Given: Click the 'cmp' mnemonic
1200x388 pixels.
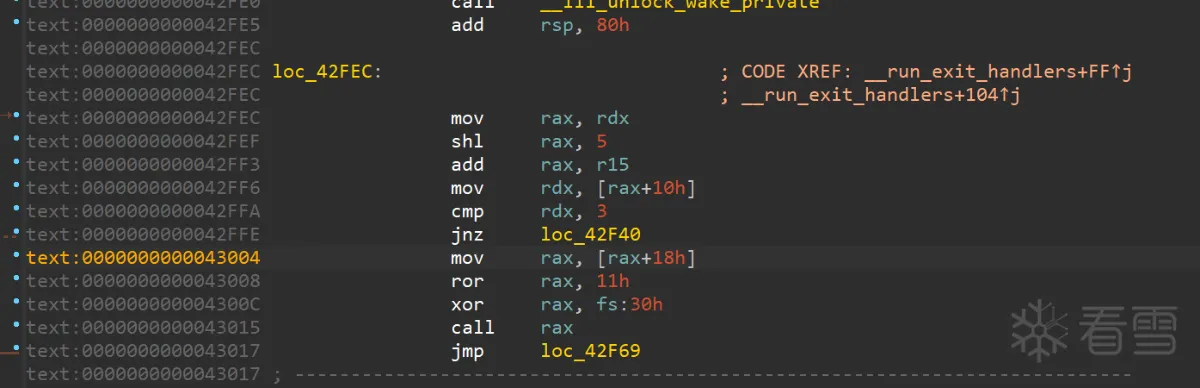Looking at the screenshot, I should click(x=467, y=212).
